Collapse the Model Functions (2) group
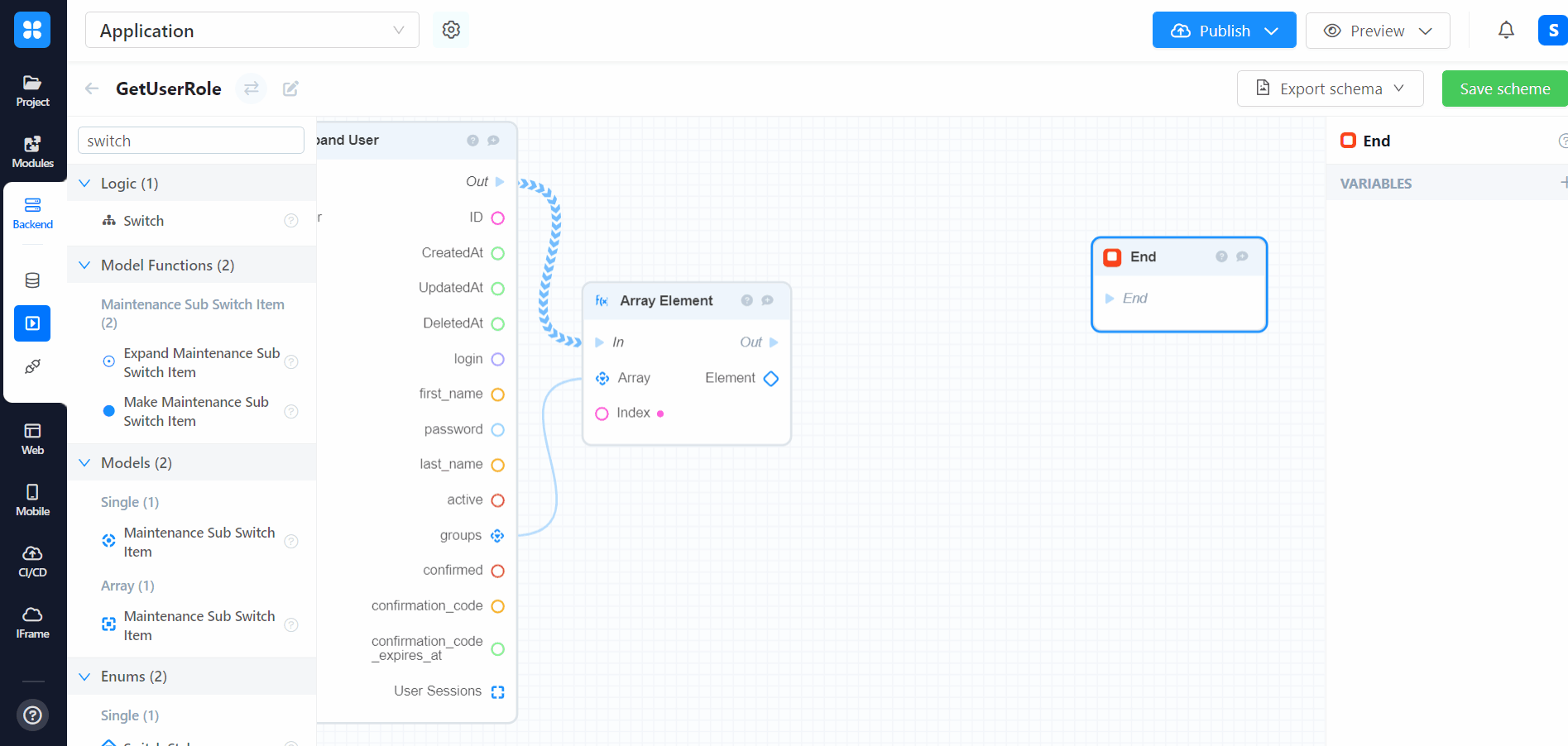This screenshot has width=1568, height=746. coord(84,265)
